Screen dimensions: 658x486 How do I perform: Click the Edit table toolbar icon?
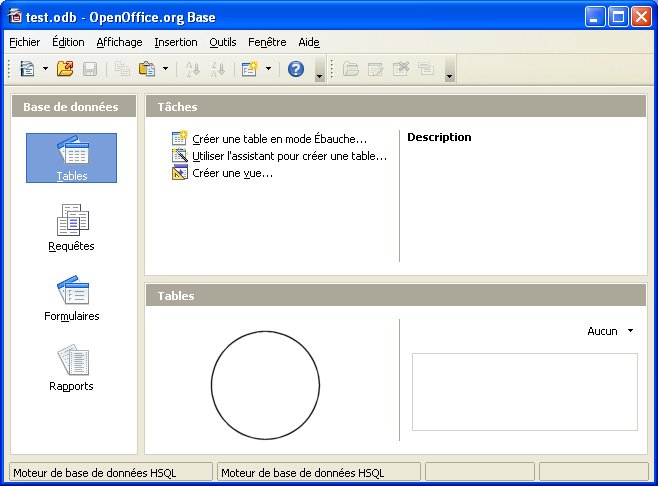tap(376, 69)
